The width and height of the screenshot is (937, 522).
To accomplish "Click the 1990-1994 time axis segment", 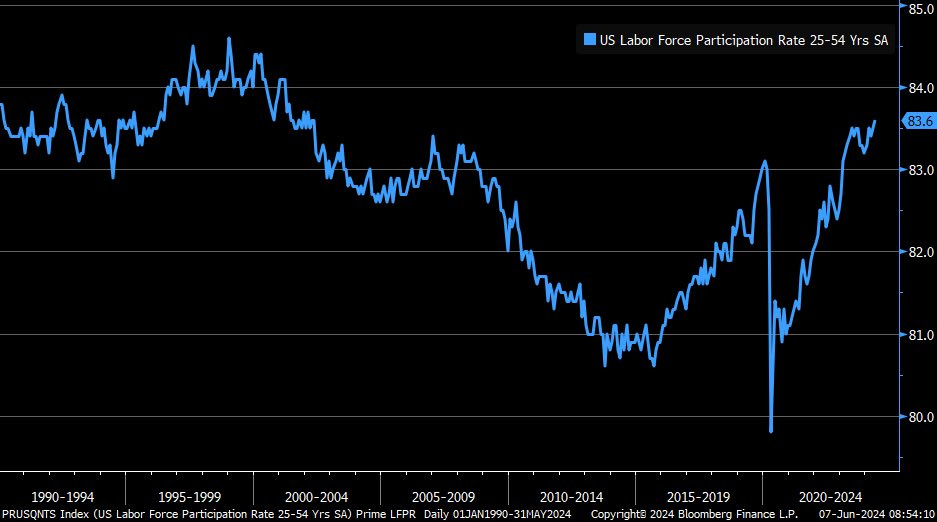I will (x=63, y=496).
